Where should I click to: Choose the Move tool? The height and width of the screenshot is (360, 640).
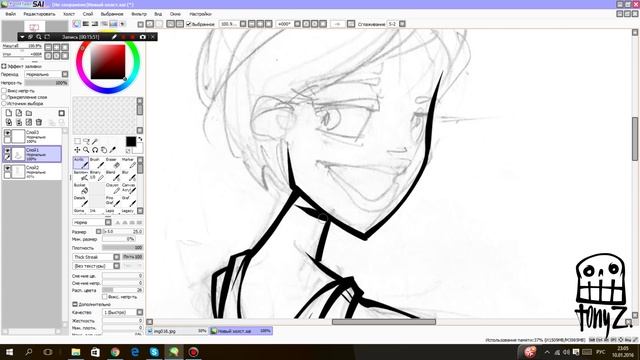coord(77,150)
